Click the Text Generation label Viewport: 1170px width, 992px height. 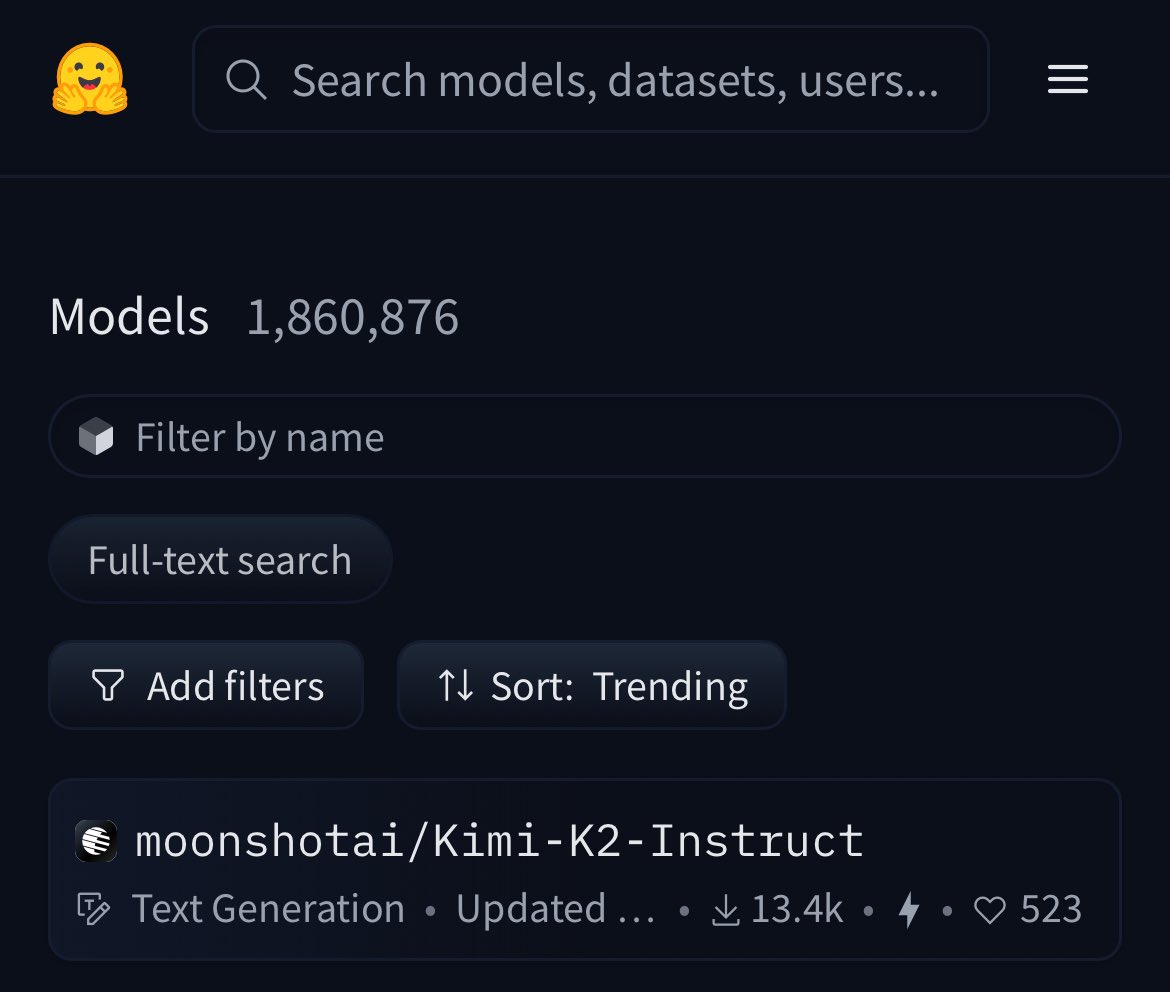click(269, 909)
